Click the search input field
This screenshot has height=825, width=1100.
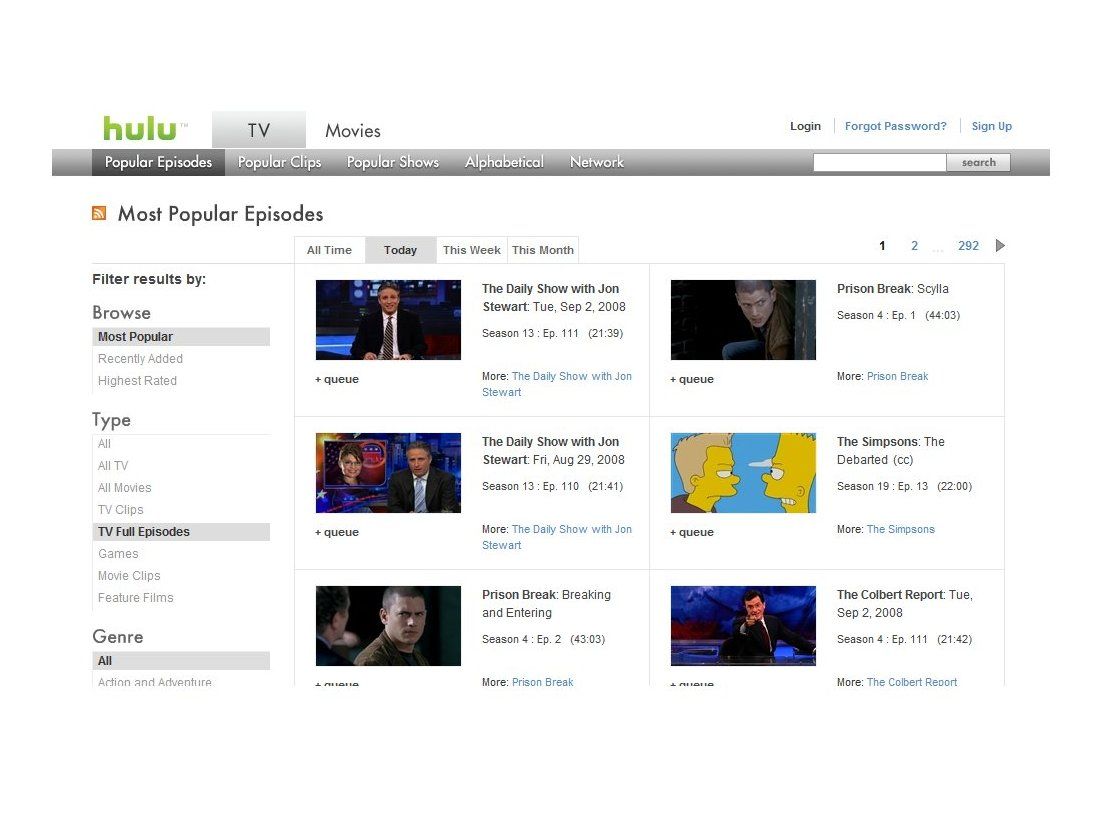click(879, 161)
